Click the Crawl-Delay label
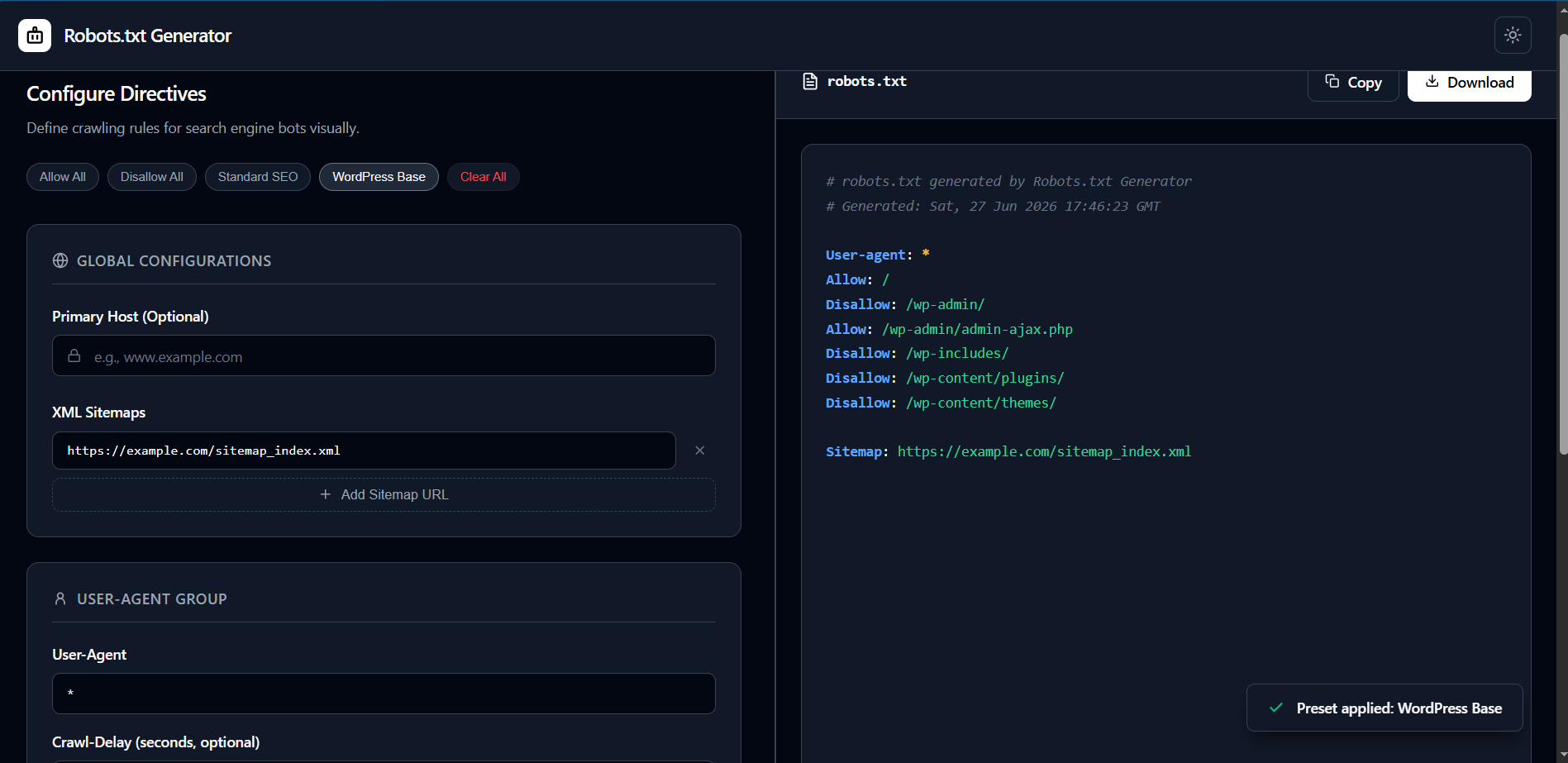The width and height of the screenshot is (1568, 763). [x=155, y=742]
